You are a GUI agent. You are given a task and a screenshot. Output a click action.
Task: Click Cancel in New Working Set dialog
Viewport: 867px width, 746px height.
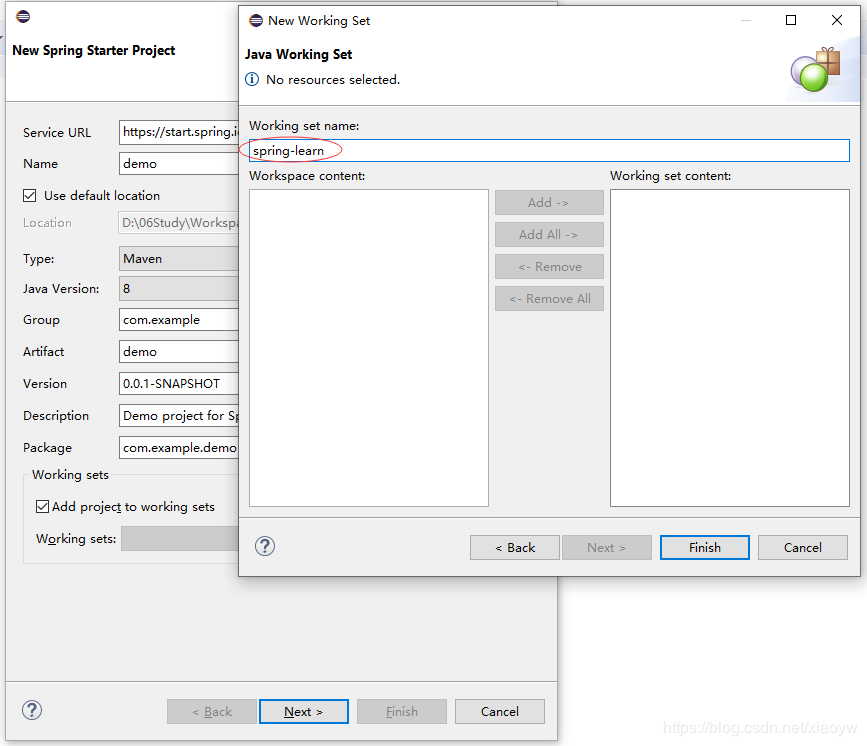[x=802, y=547]
